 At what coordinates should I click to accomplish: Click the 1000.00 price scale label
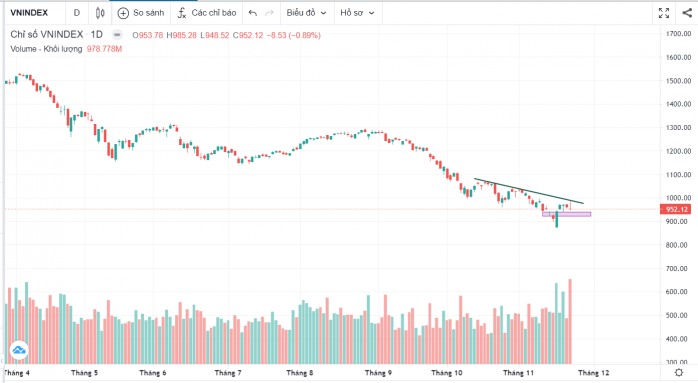coord(679,198)
